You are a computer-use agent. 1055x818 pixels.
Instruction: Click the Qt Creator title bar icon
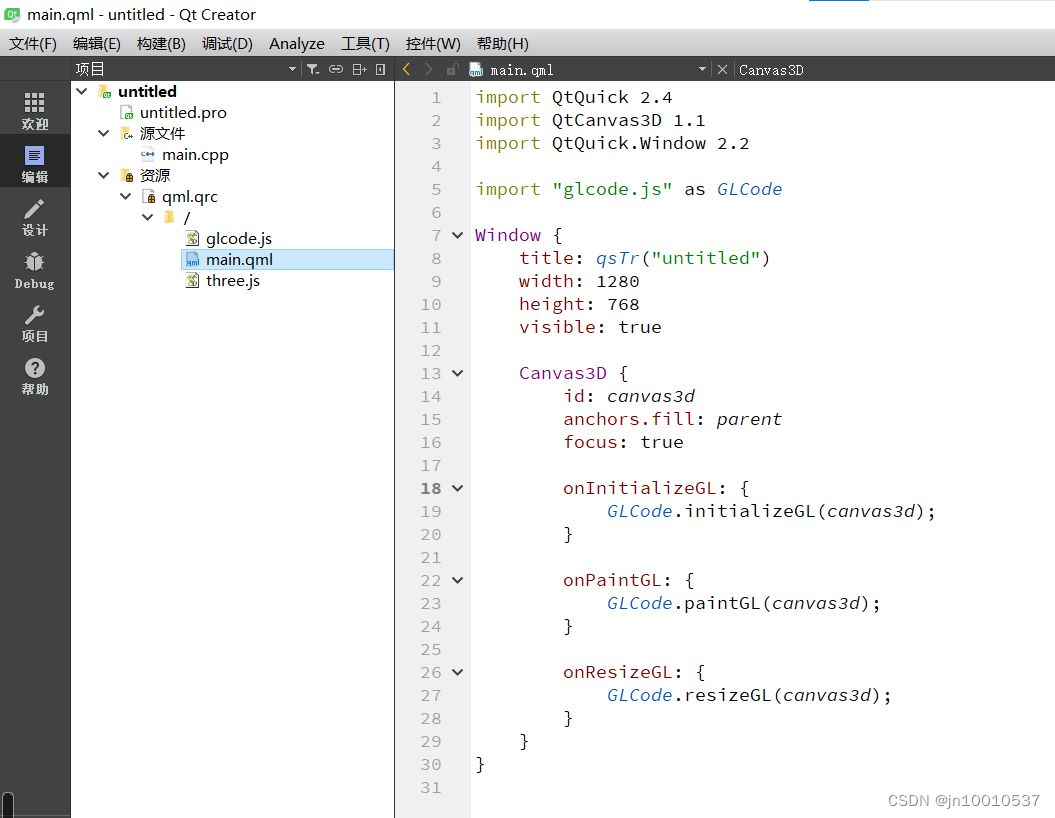(12, 14)
